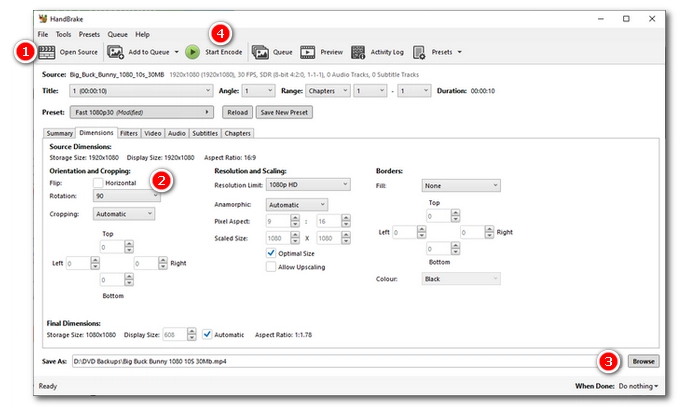
Task: Open the Presets toolbar icon
Action: 419,52
